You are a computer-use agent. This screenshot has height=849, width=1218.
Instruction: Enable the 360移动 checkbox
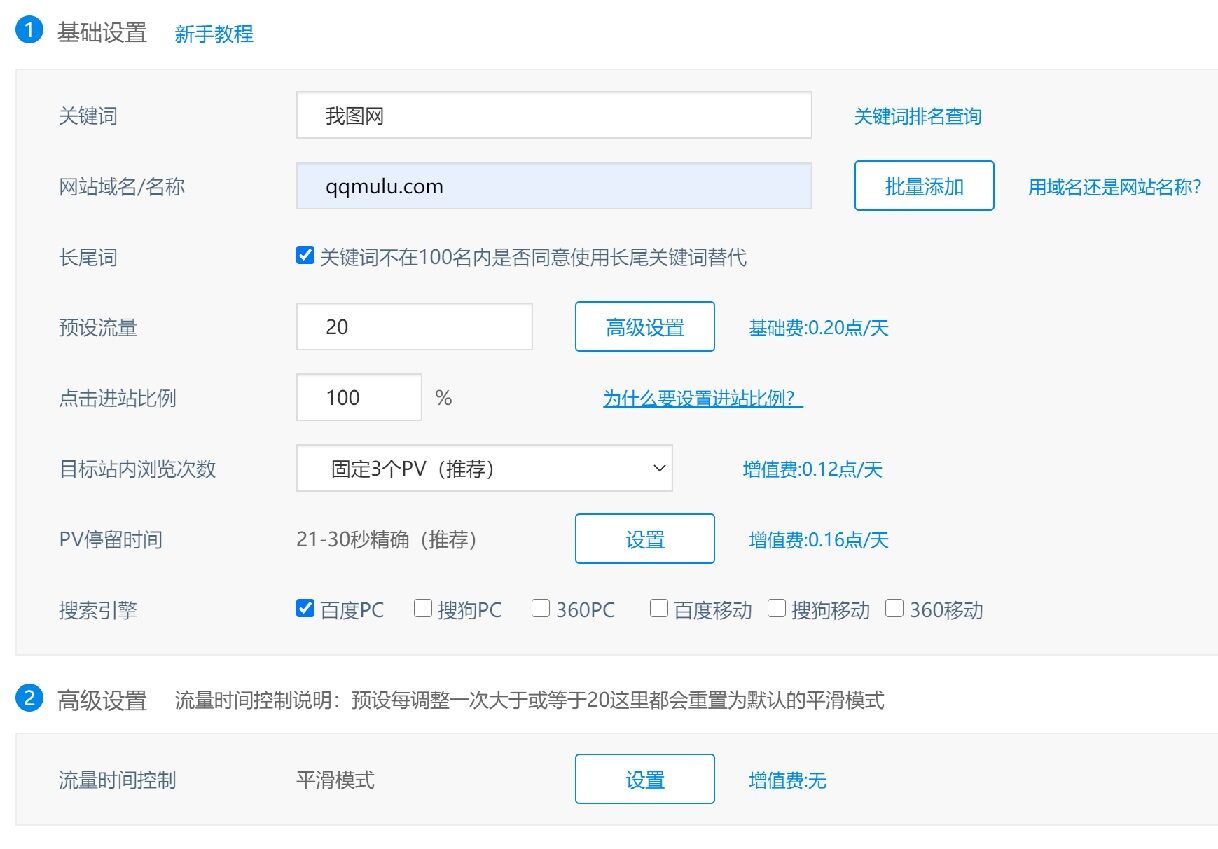click(x=895, y=608)
